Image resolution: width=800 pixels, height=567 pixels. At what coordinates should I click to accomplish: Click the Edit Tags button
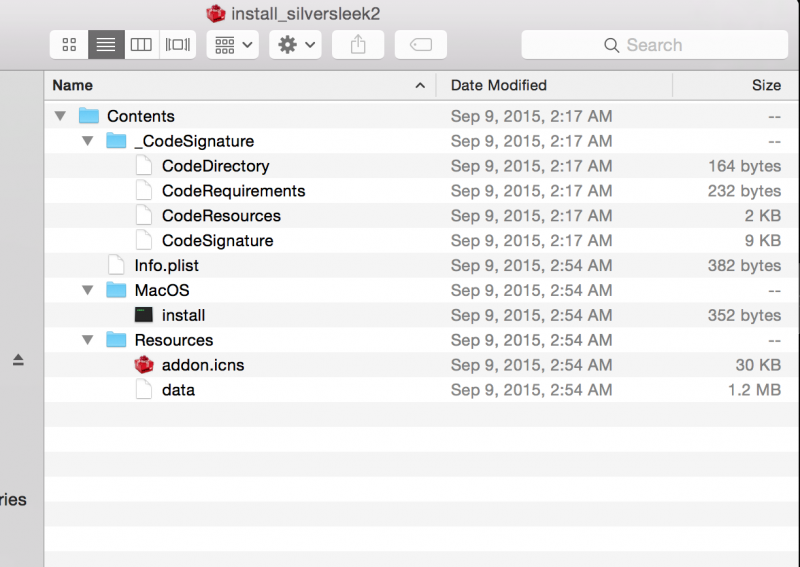421,44
